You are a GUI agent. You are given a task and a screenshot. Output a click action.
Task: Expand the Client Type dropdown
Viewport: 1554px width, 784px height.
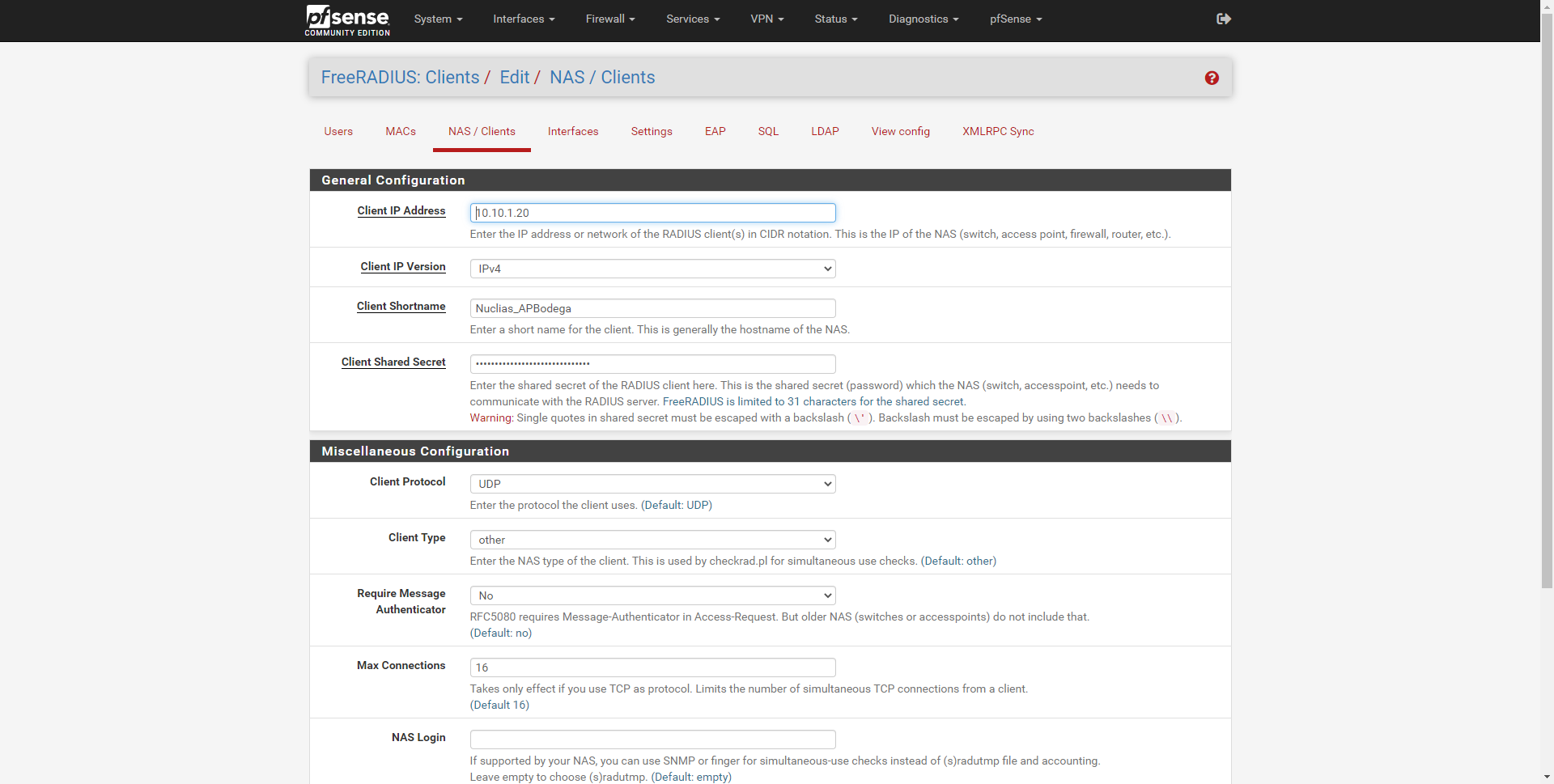(x=652, y=540)
